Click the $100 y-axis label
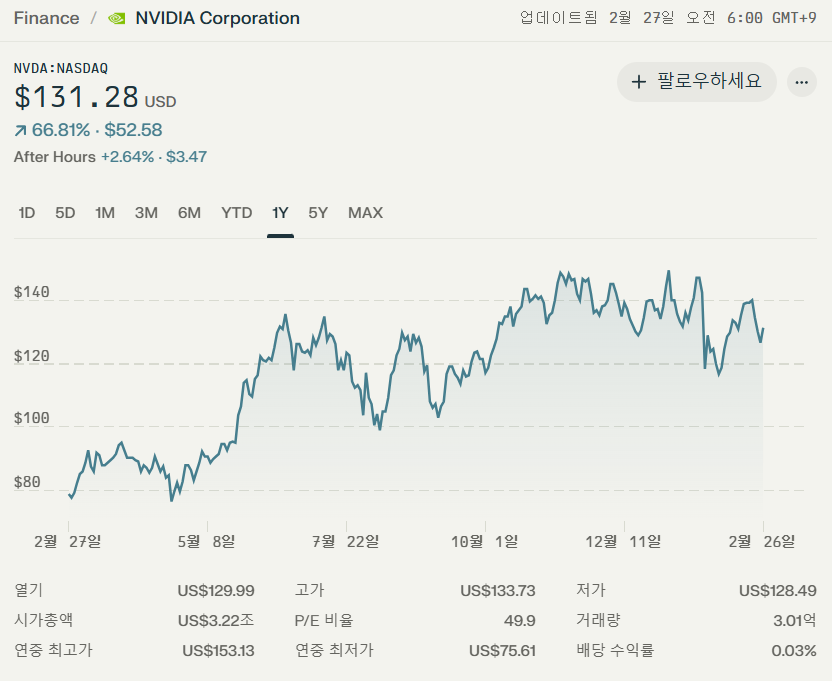 pos(32,418)
